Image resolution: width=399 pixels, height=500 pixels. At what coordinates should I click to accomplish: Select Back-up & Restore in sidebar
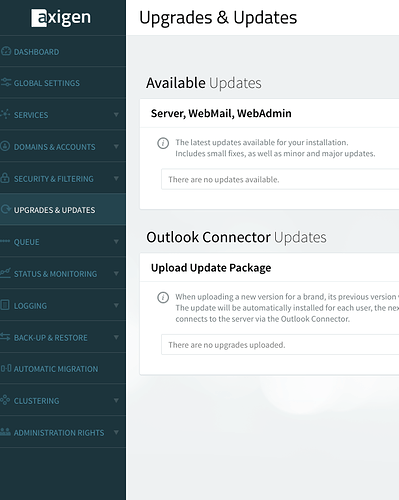tap(63, 337)
